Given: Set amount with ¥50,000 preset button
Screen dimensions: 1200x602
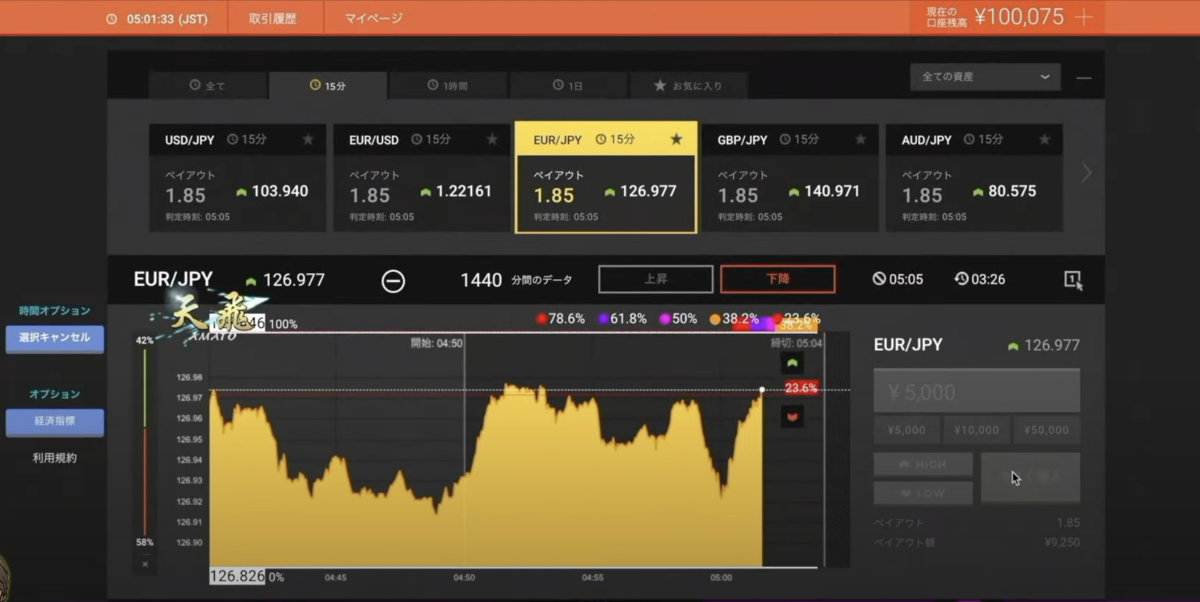Looking at the screenshot, I should 1047,430.
